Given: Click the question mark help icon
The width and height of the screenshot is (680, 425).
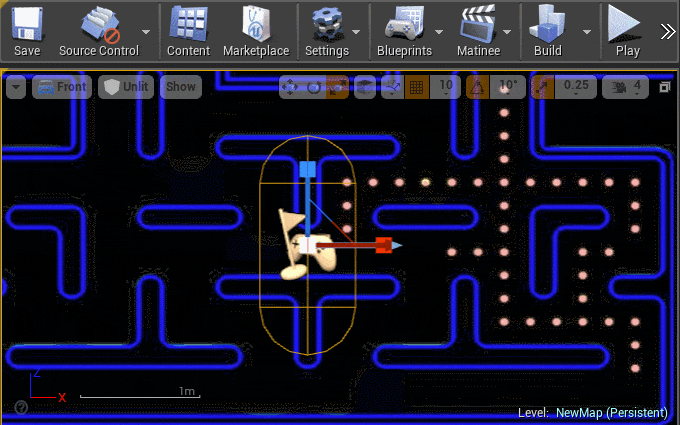Looking at the screenshot, I should click(21, 407).
